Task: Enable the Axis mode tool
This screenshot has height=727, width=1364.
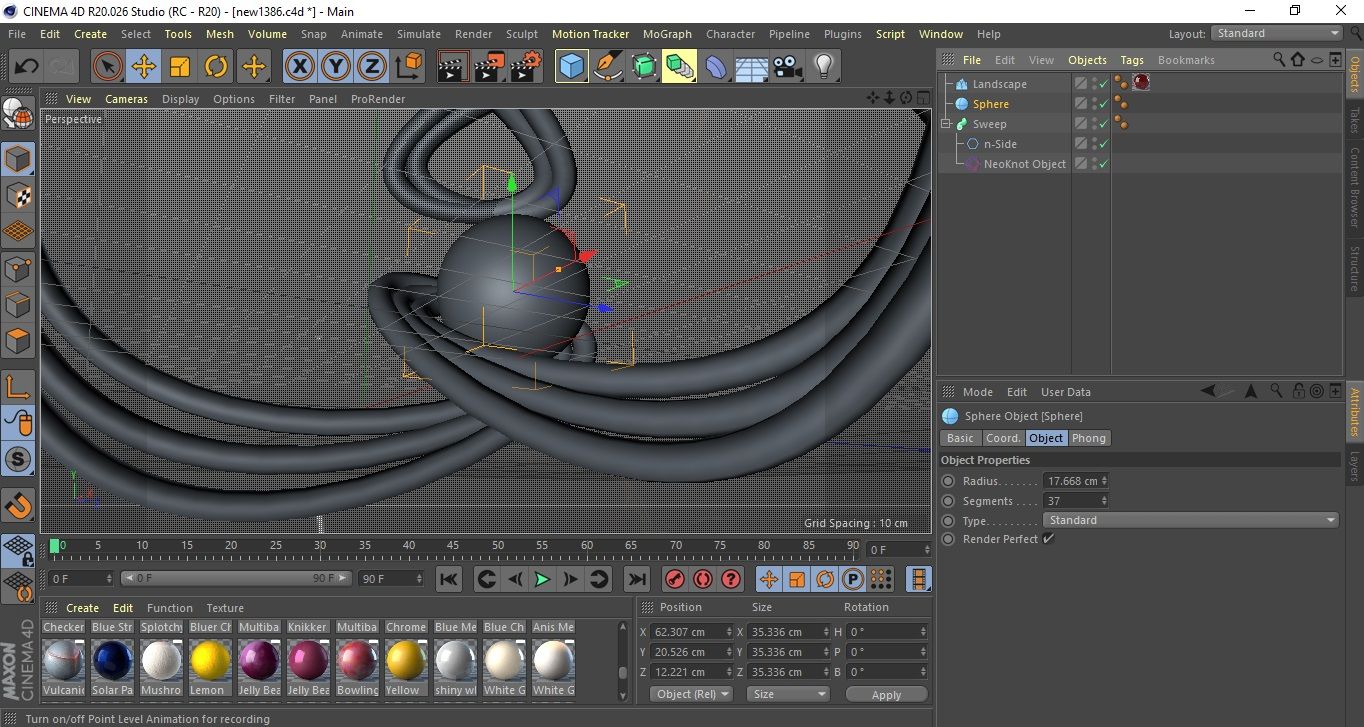Action: pos(18,387)
